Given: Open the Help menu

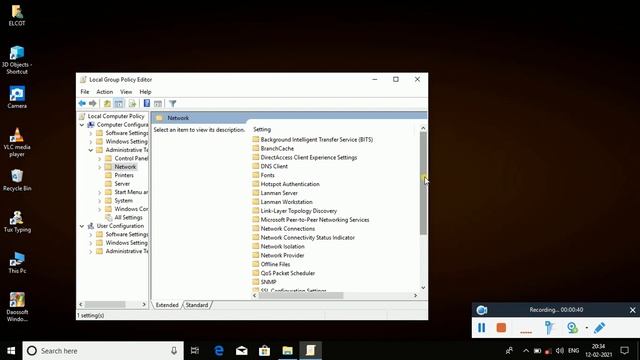Looking at the screenshot, I should (x=145, y=92).
